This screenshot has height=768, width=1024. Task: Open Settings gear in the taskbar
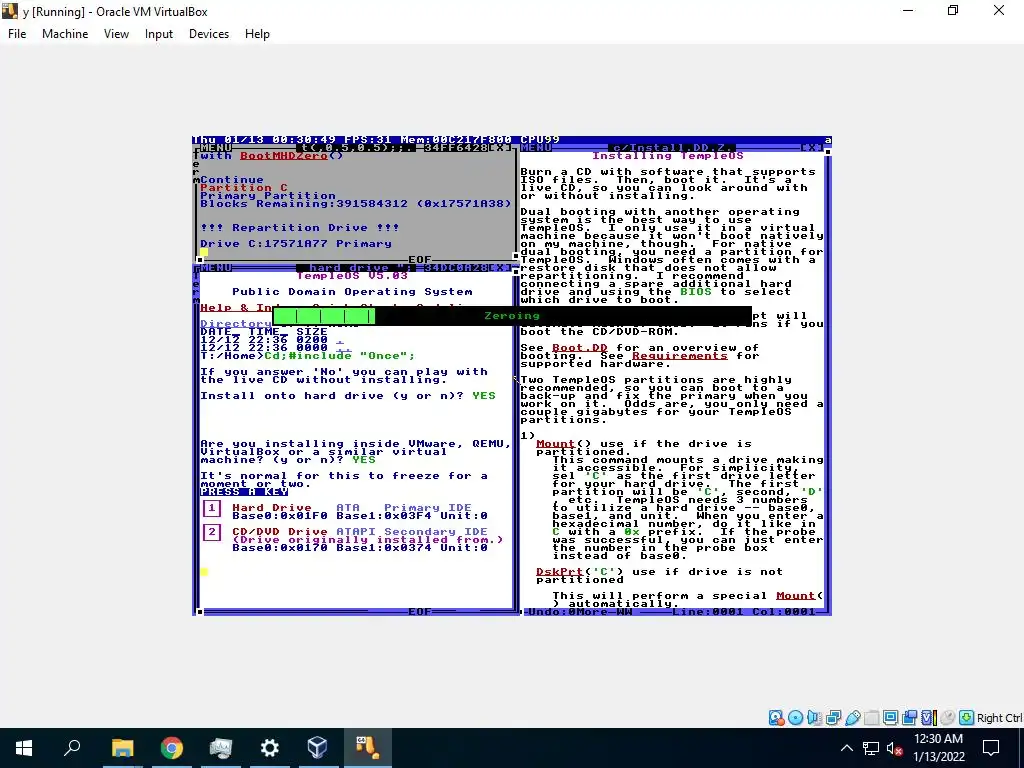269,748
